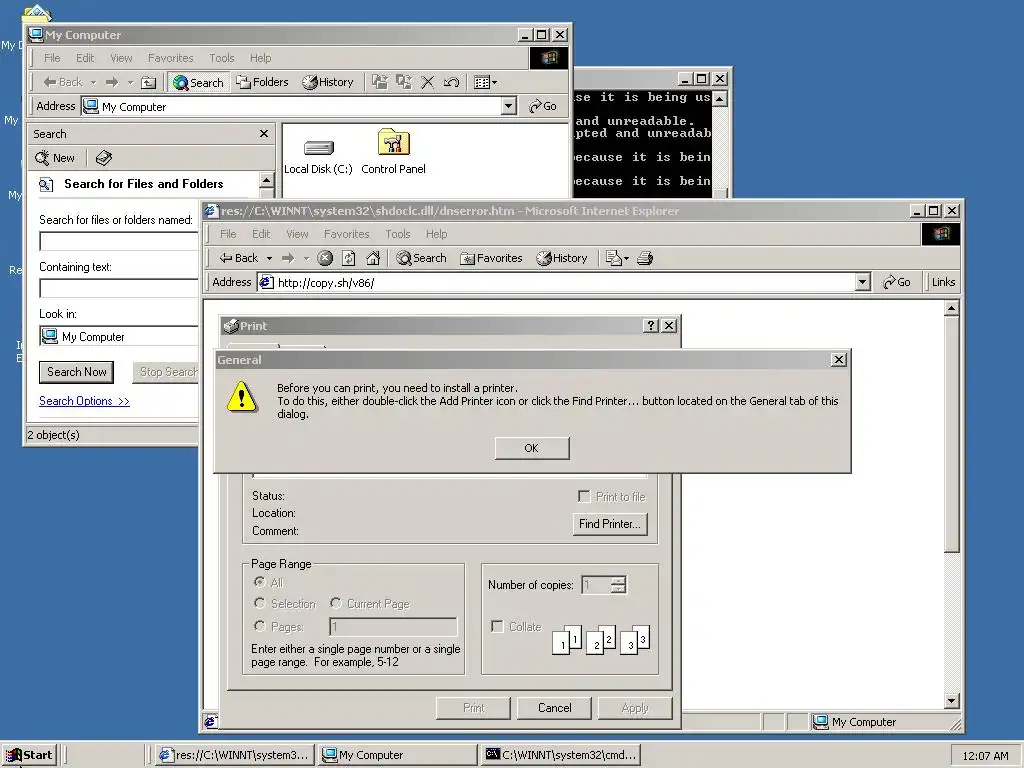Open Help menu in Internet Explorer

pos(436,234)
